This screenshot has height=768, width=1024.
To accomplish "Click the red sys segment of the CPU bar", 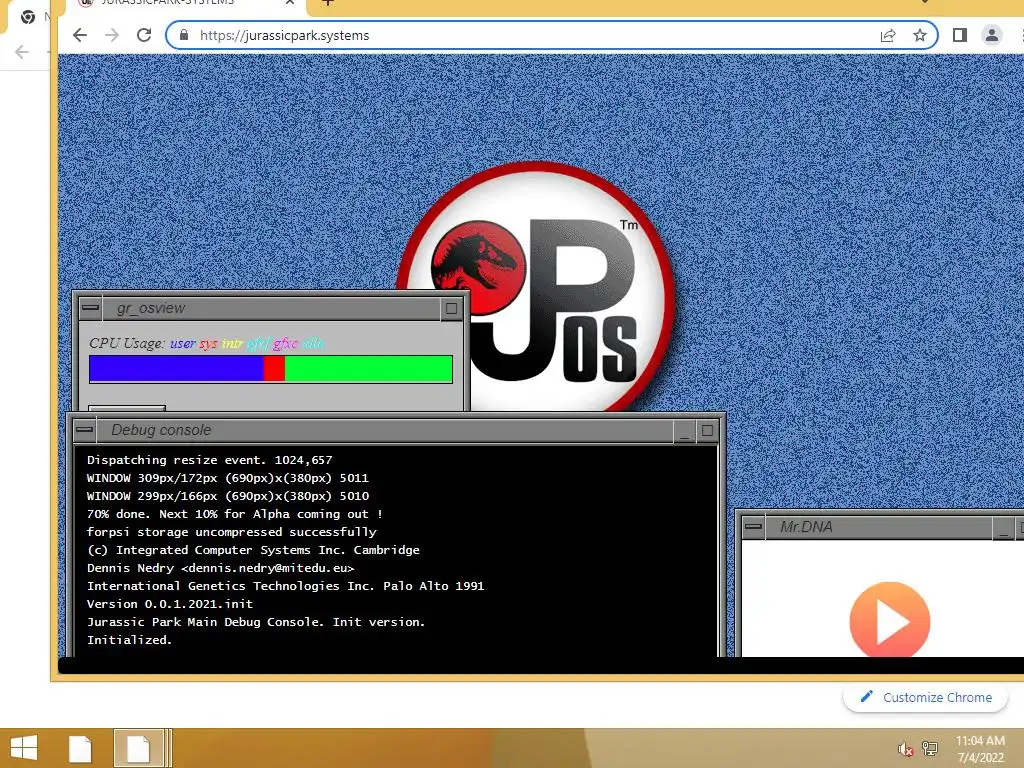I will click(274, 369).
